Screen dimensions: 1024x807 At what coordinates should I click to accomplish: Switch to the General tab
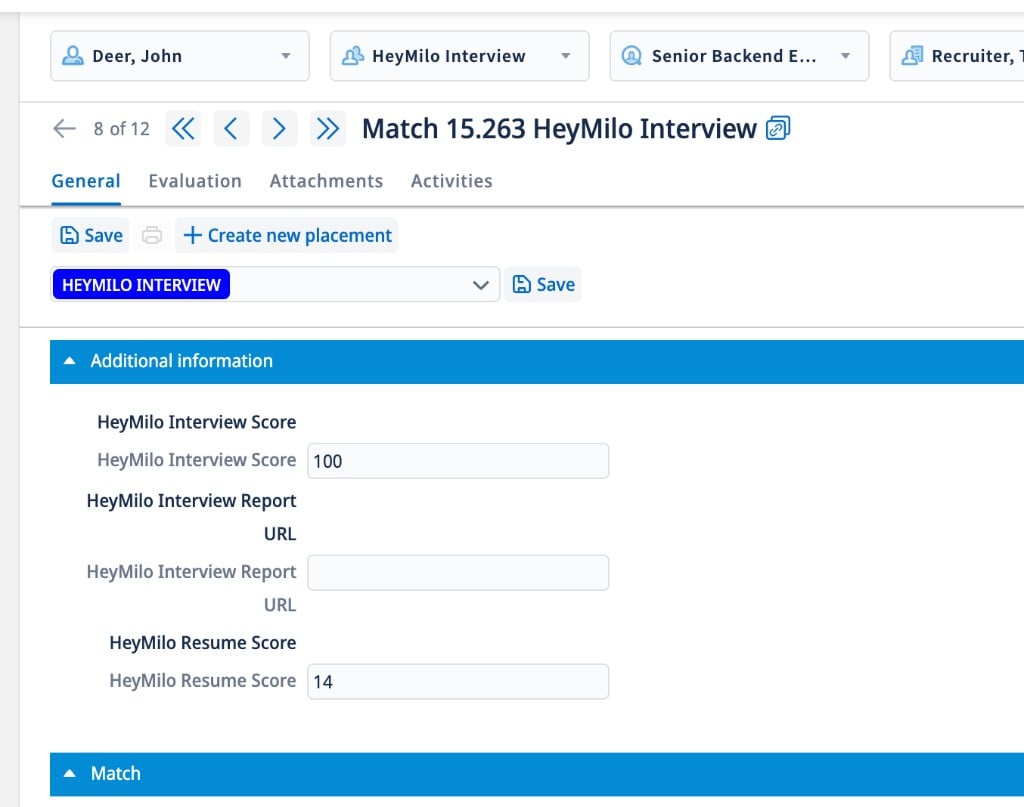coord(86,181)
